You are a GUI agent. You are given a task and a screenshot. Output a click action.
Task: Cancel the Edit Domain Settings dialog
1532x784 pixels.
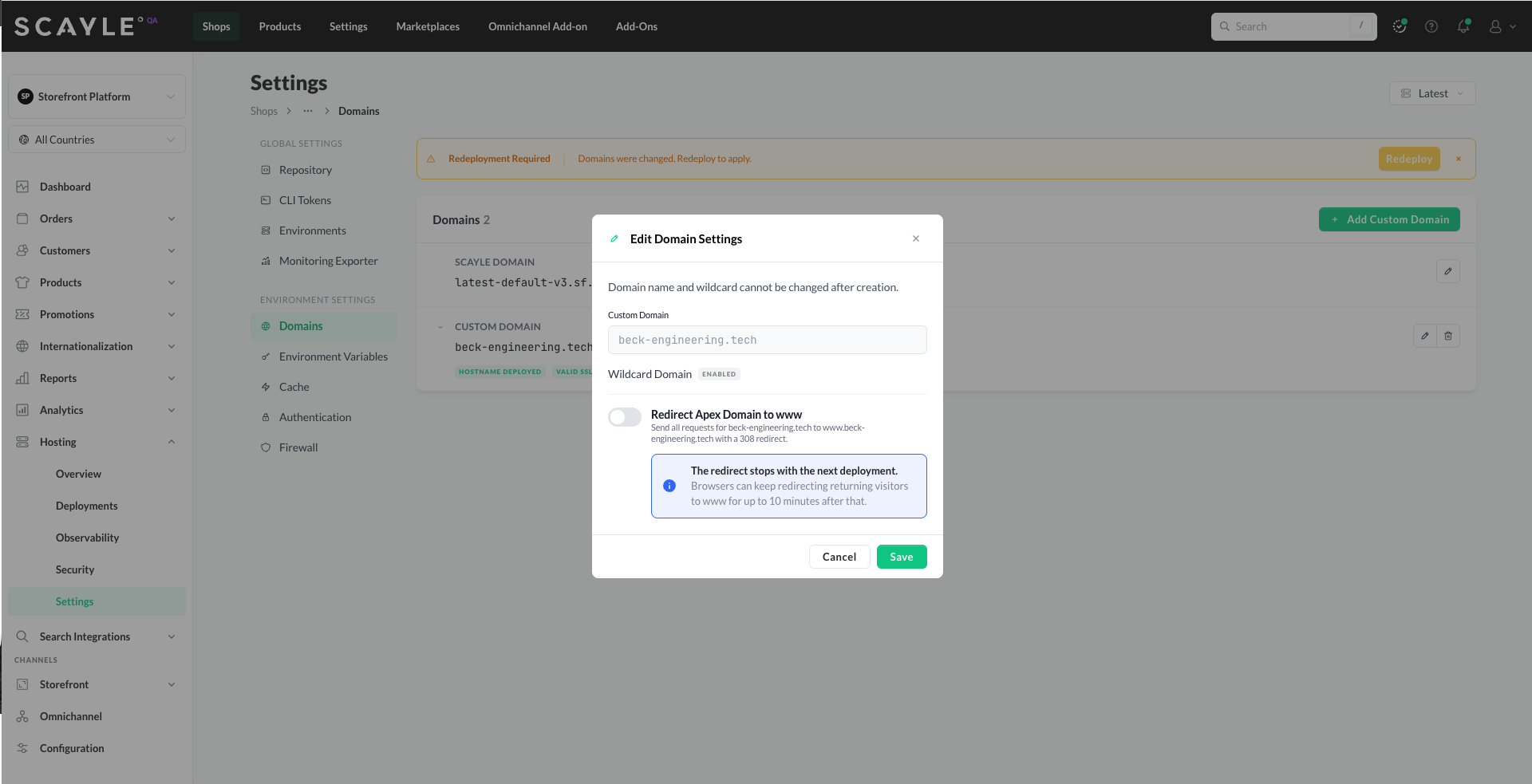[x=839, y=557]
